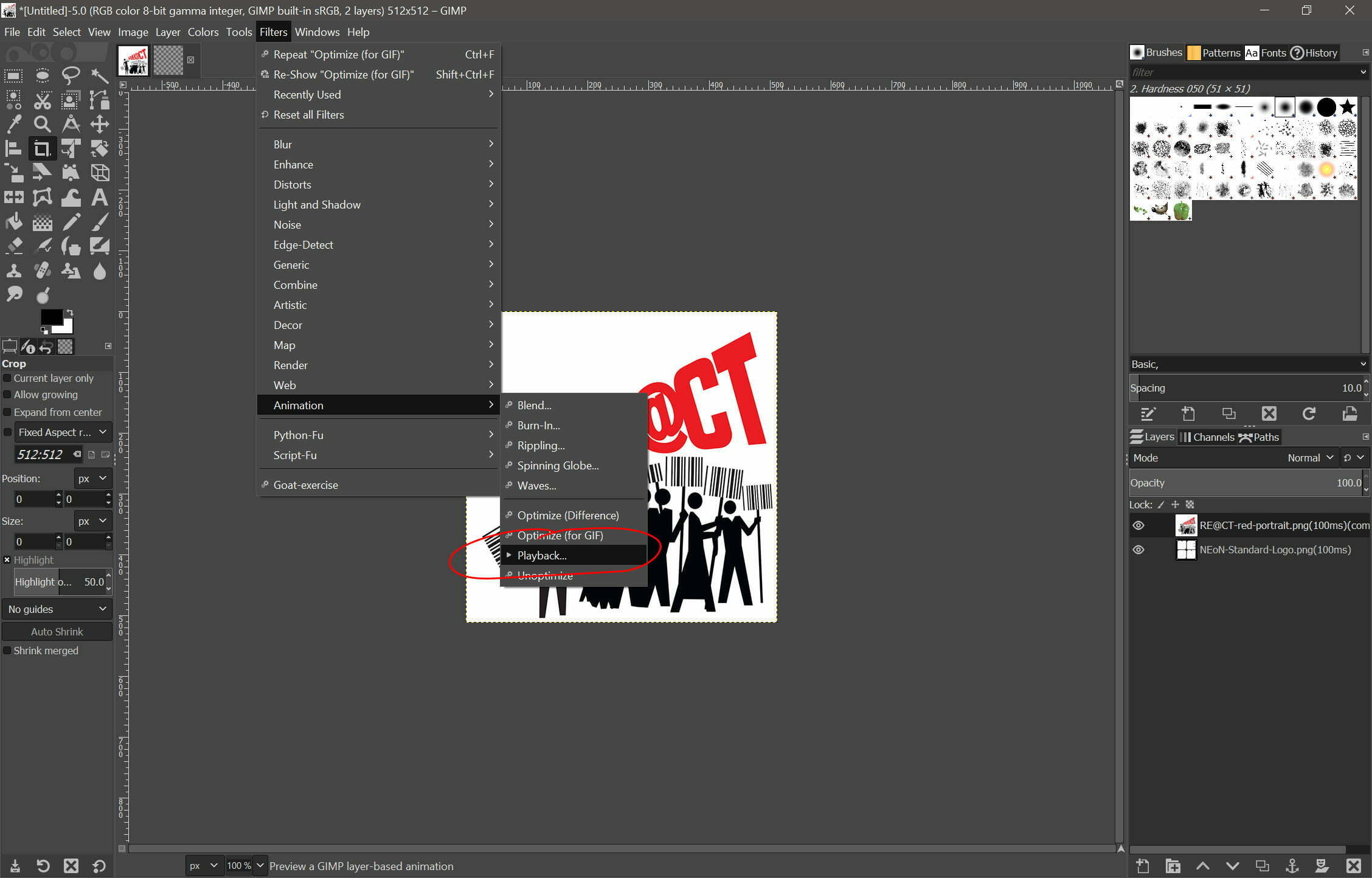Enable Current layer only checkbox
Image resolution: width=1372 pixels, height=878 pixels.
pos(8,378)
